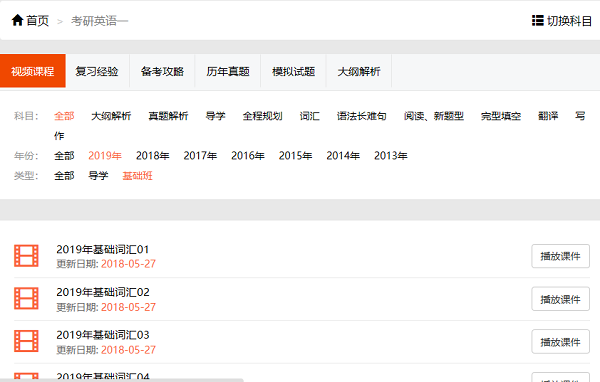This screenshot has height=382, width=600.
Task: Choose 全部 in the 年份 filter row
Action: click(64, 156)
